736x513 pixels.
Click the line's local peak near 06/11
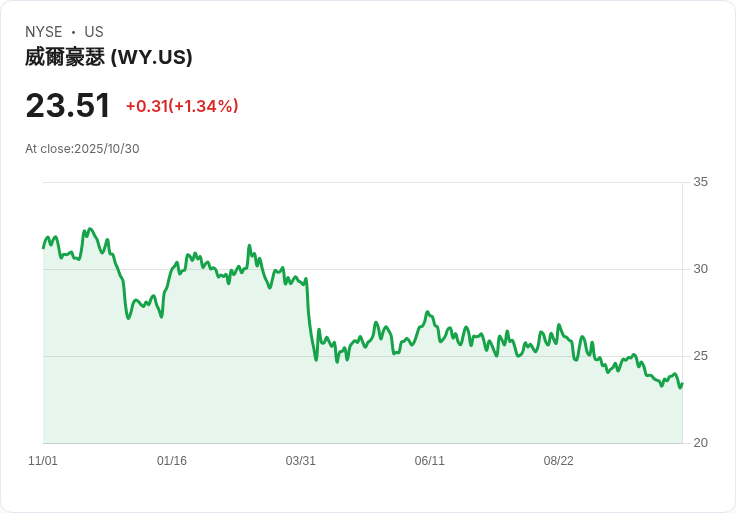[x=427, y=312]
